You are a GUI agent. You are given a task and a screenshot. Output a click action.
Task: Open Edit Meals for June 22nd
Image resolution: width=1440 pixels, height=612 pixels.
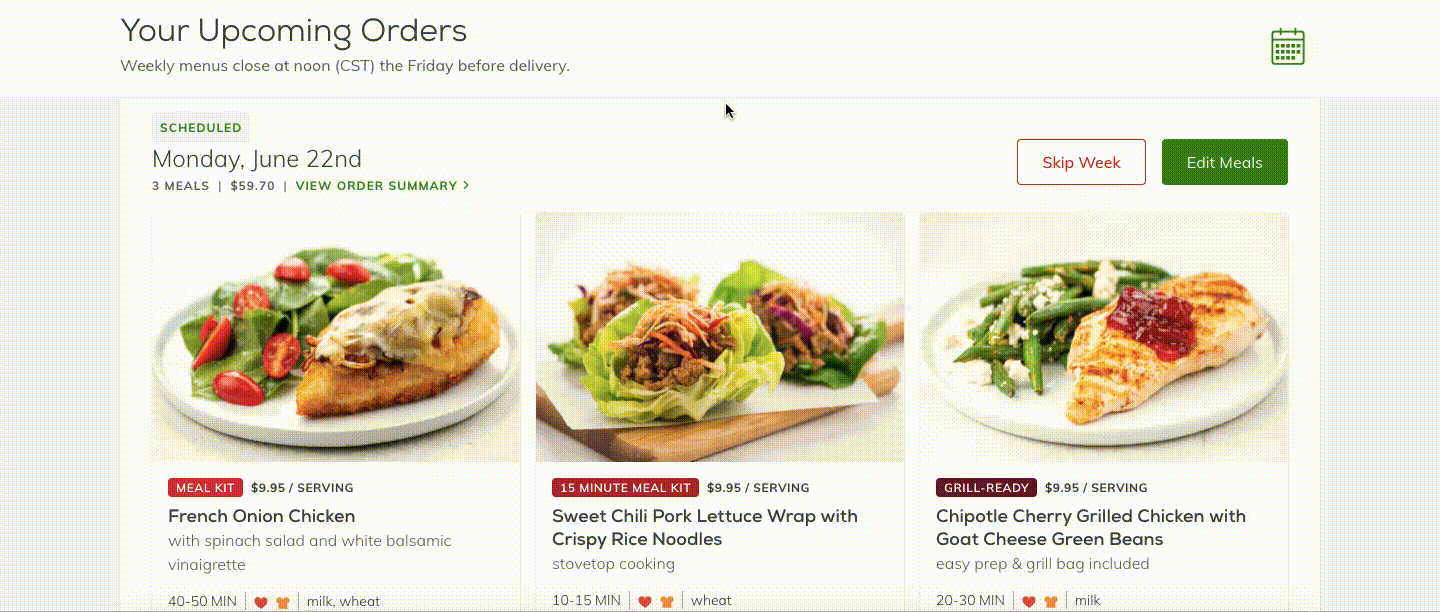coord(1224,162)
